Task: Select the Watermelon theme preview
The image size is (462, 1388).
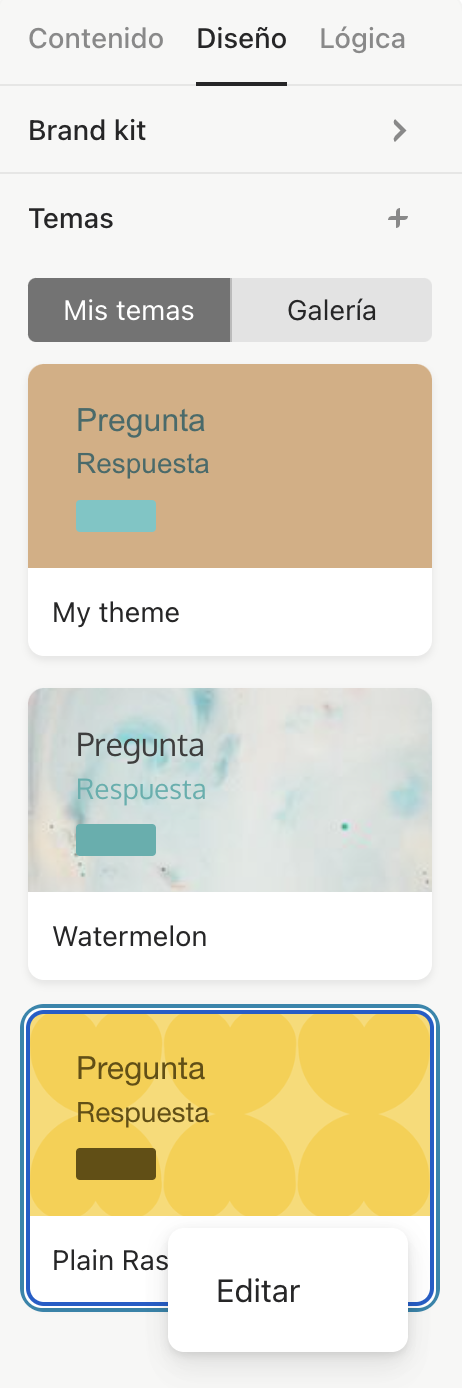Action: tap(230, 790)
